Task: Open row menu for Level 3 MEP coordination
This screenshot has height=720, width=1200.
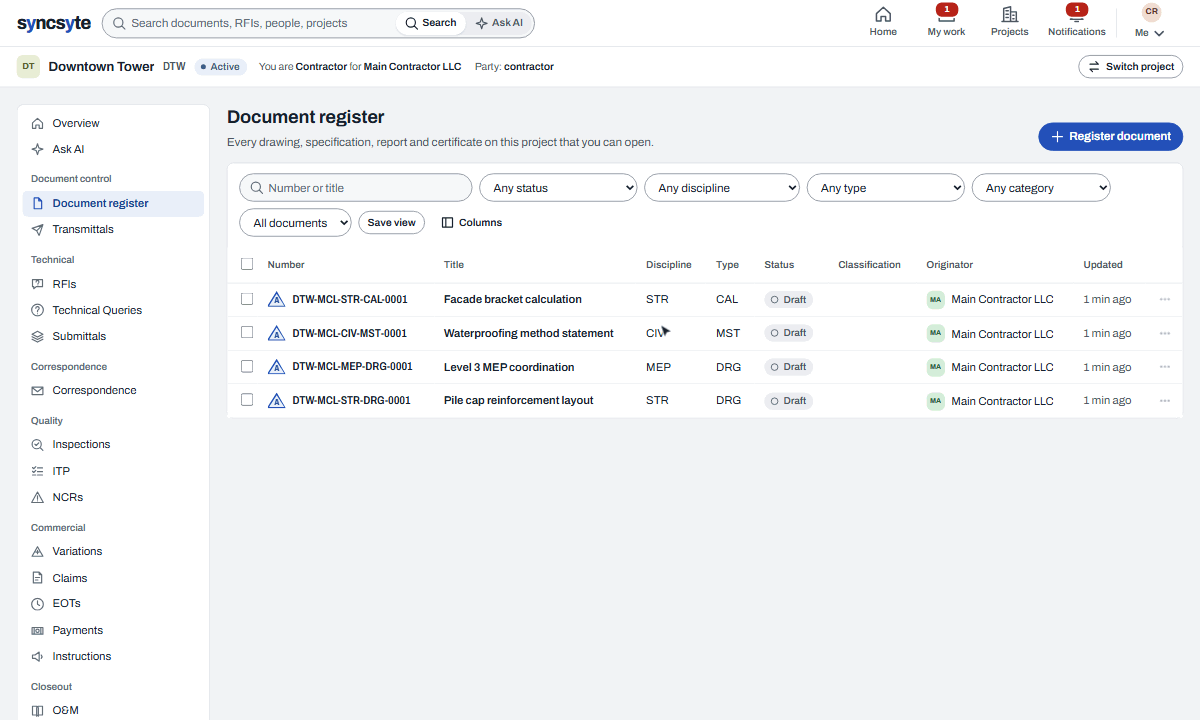Action: tap(1165, 367)
